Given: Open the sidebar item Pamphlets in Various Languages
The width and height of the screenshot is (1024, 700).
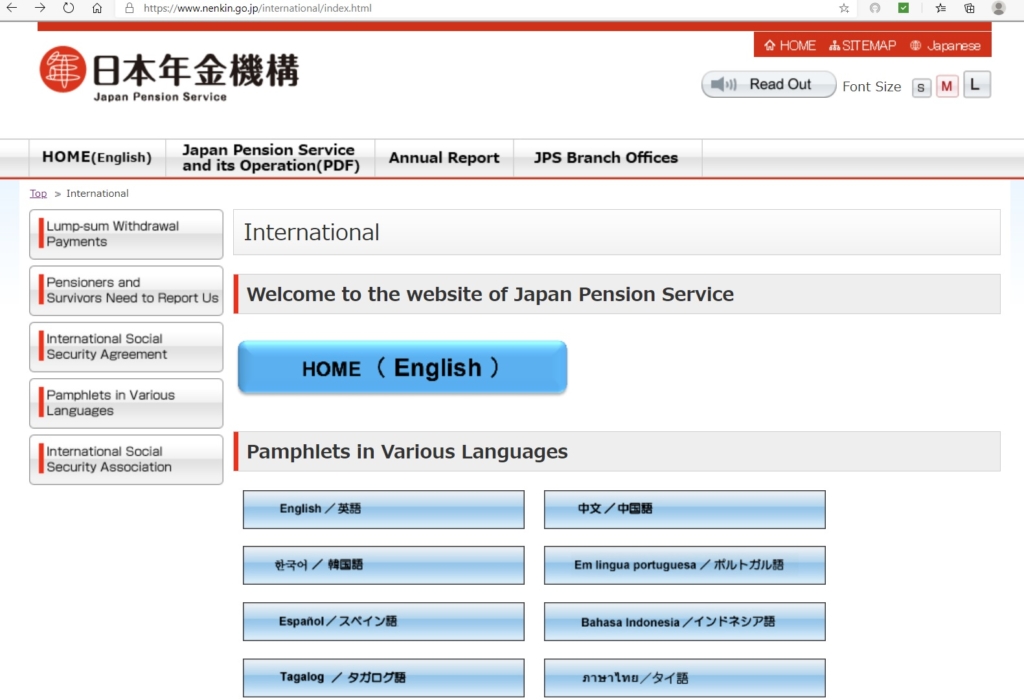Looking at the screenshot, I should pos(126,403).
